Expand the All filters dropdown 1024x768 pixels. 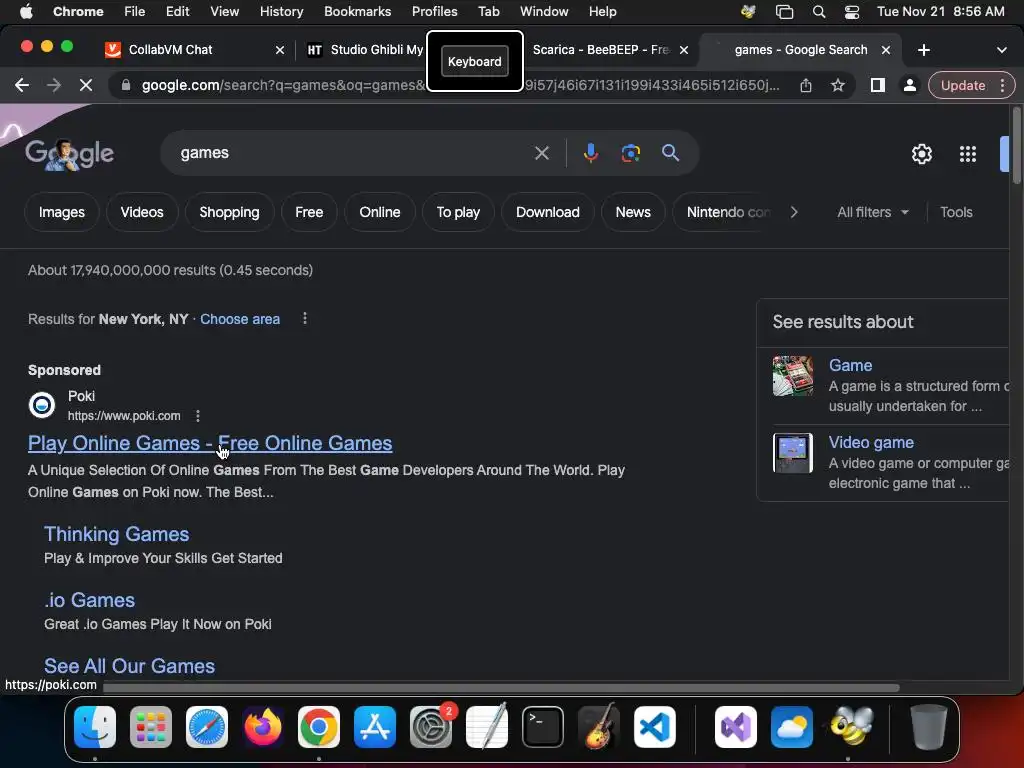pyautogui.click(x=872, y=212)
